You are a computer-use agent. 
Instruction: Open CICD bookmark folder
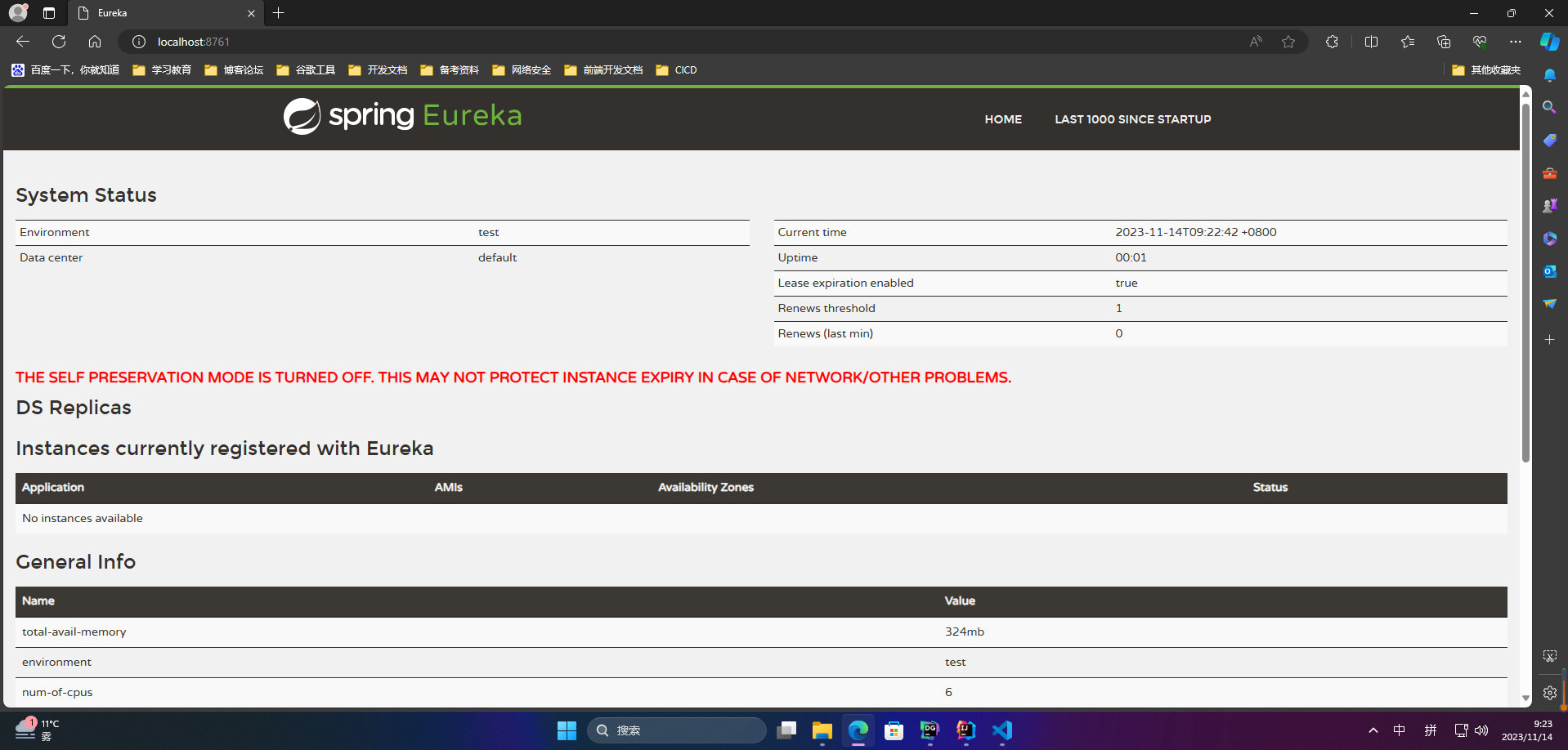coord(676,70)
